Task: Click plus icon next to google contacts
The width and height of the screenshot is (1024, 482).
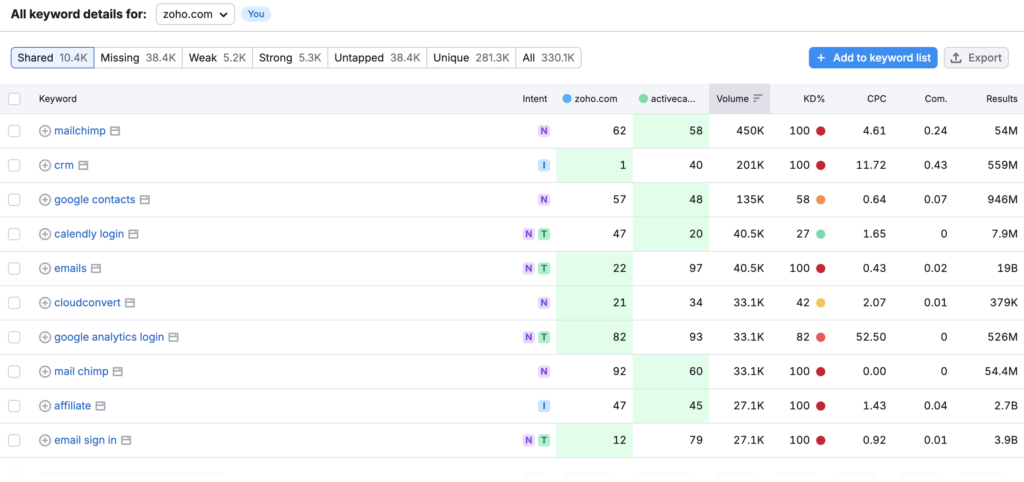Action: 45,200
